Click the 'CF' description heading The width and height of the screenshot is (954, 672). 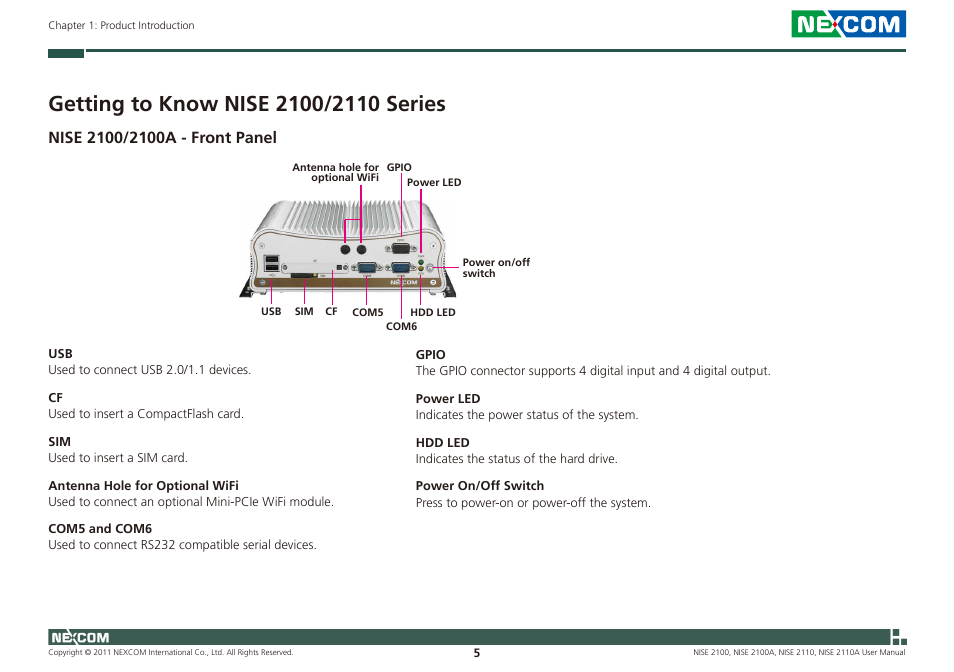click(55, 398)
